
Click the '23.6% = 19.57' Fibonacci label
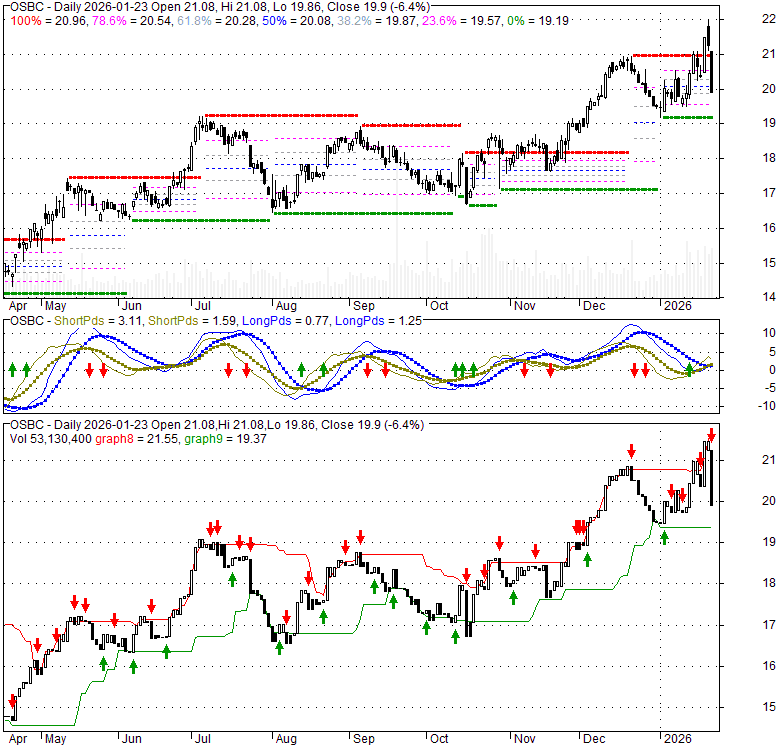point(462,21)
